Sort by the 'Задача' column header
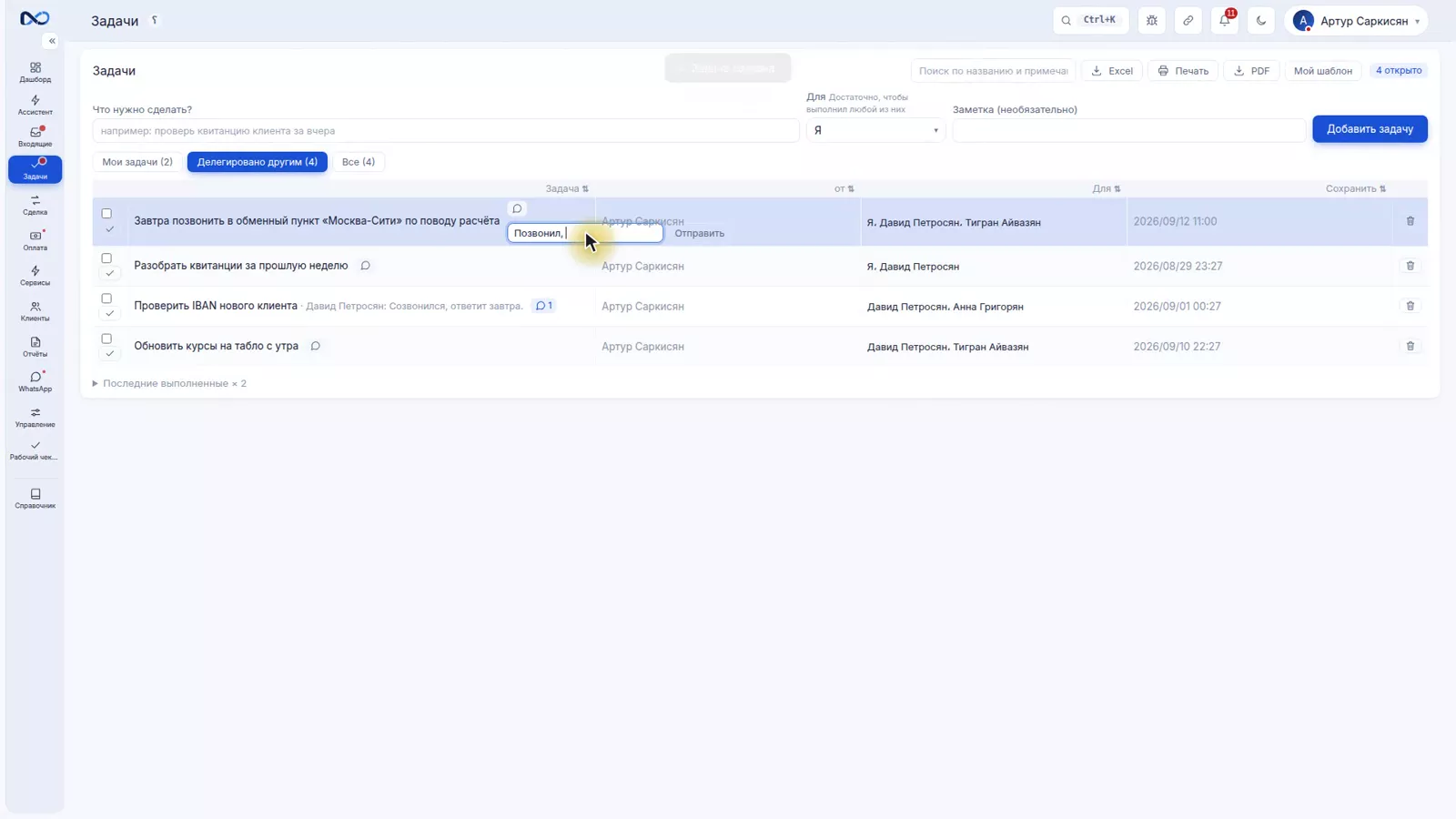 pos(567,188)
